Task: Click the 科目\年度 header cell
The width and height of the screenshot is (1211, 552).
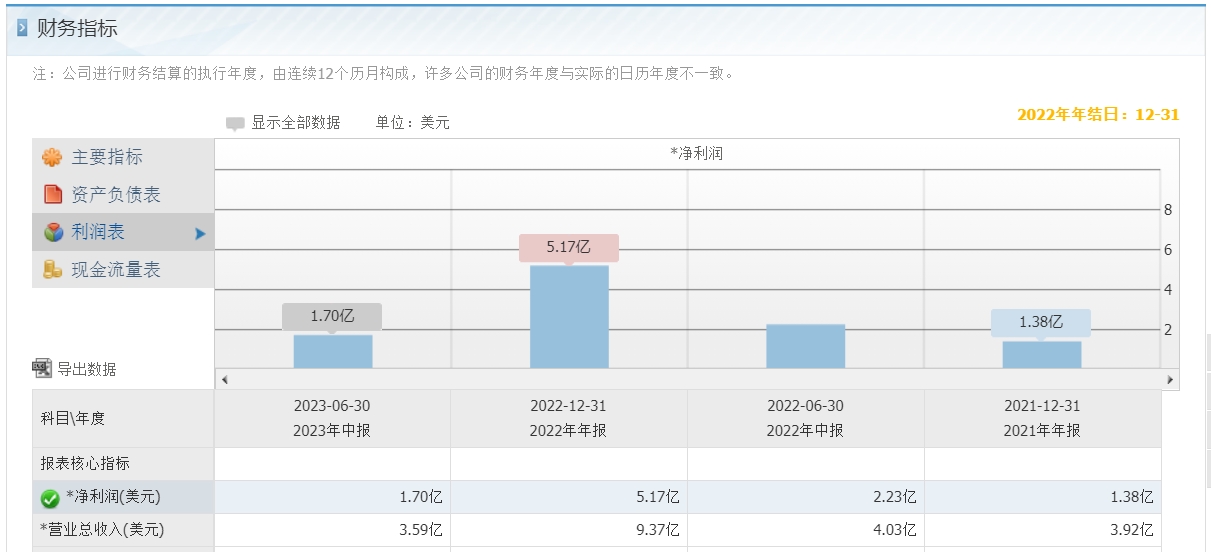Action: point(123,419)
